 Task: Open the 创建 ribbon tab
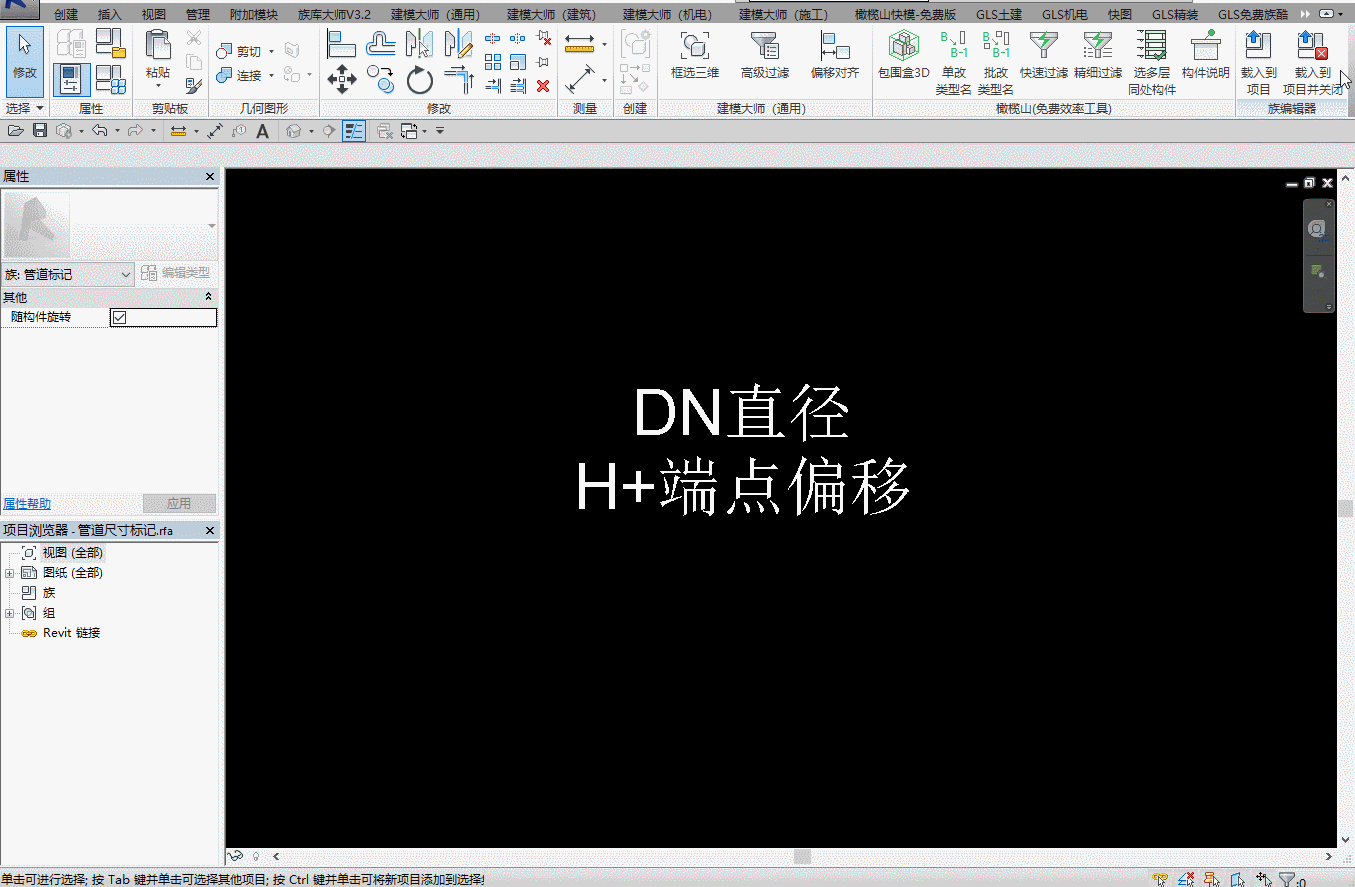click(x=66, y=15)
